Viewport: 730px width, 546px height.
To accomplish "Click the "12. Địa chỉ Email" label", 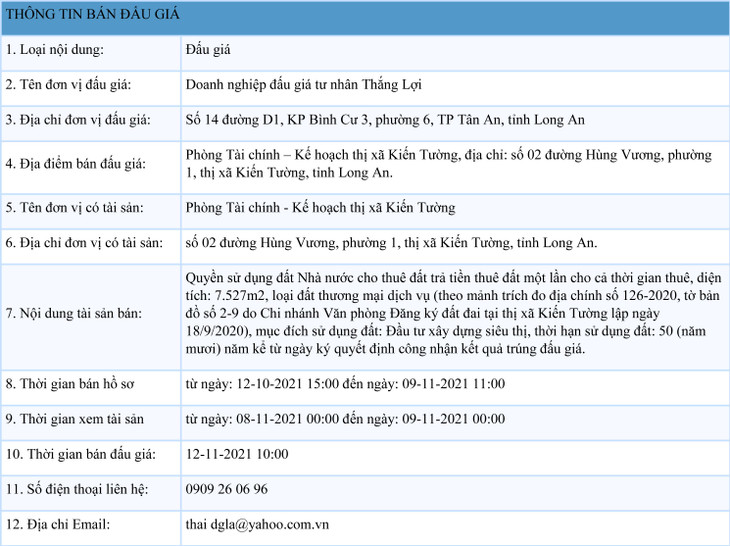I will coord(58,524).
